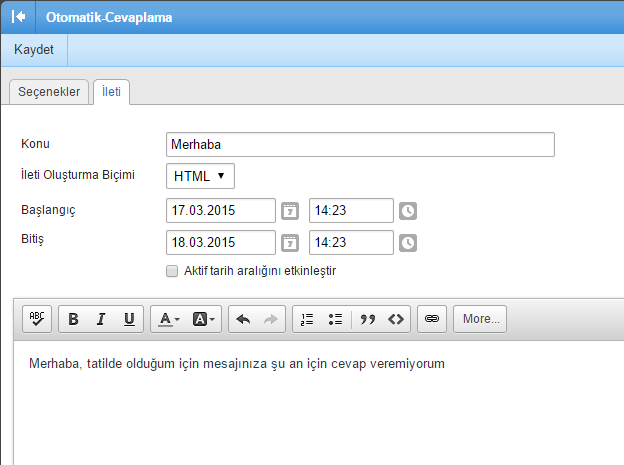
Task: Undo the last edit in editor
Action: point(243,319)
